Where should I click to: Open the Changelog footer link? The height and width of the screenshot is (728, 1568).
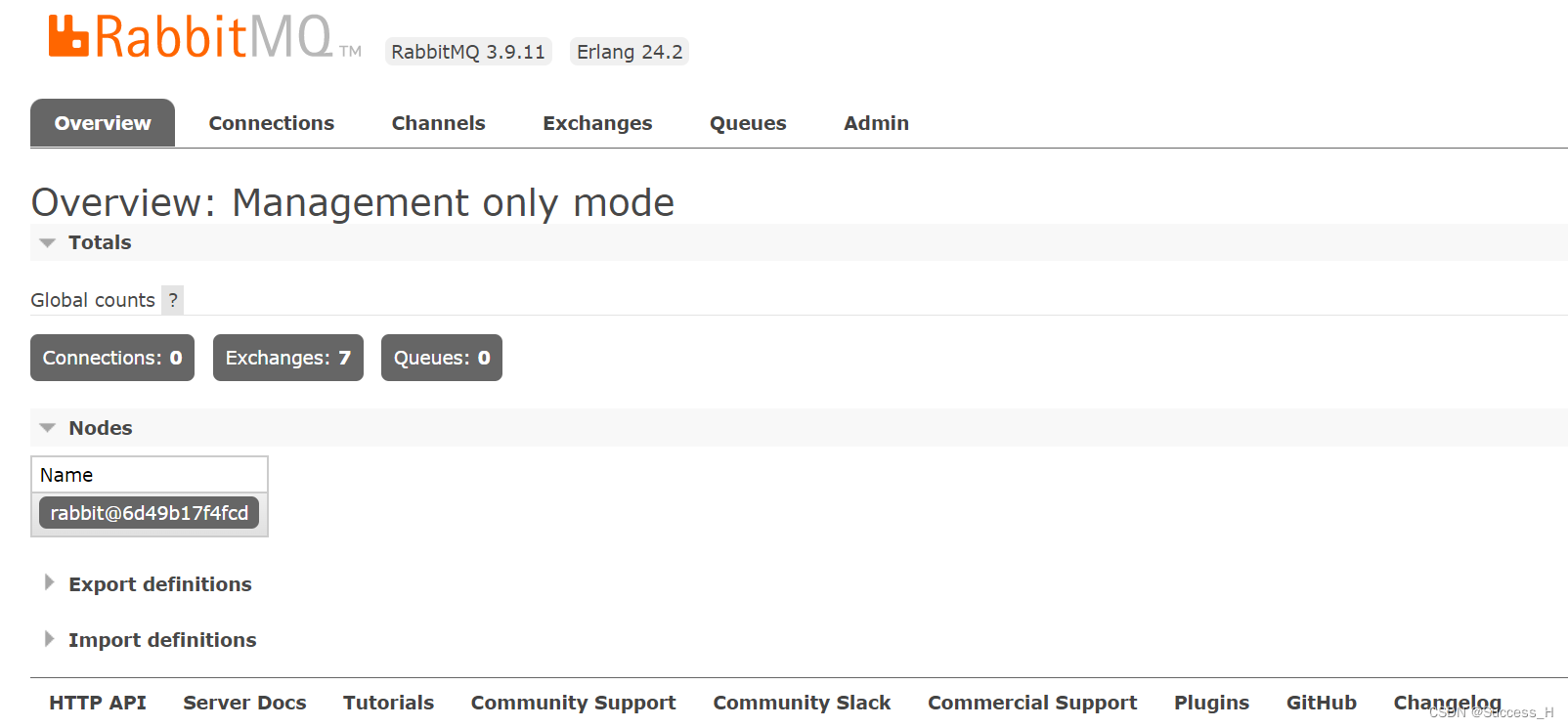[x=1447, y=703]
